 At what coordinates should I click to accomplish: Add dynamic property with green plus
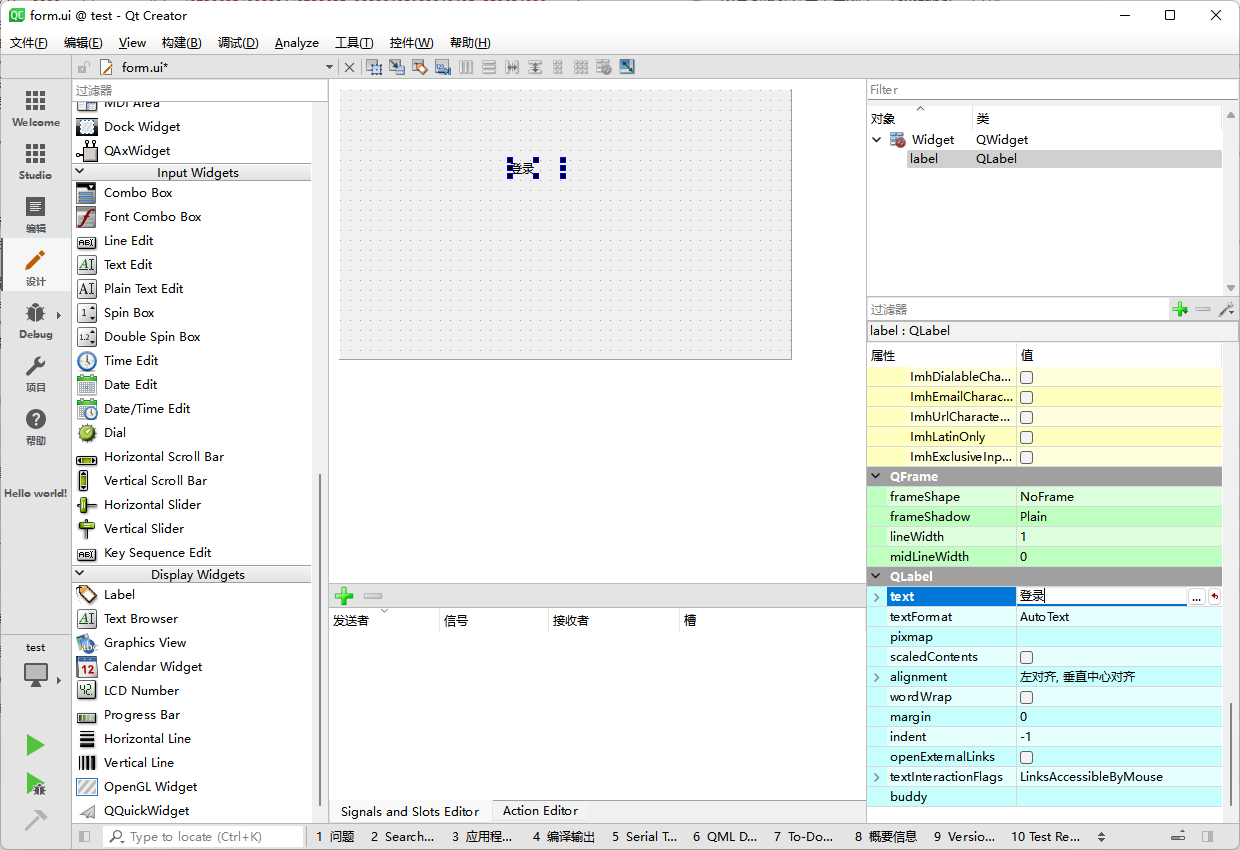coord(1181,310)
